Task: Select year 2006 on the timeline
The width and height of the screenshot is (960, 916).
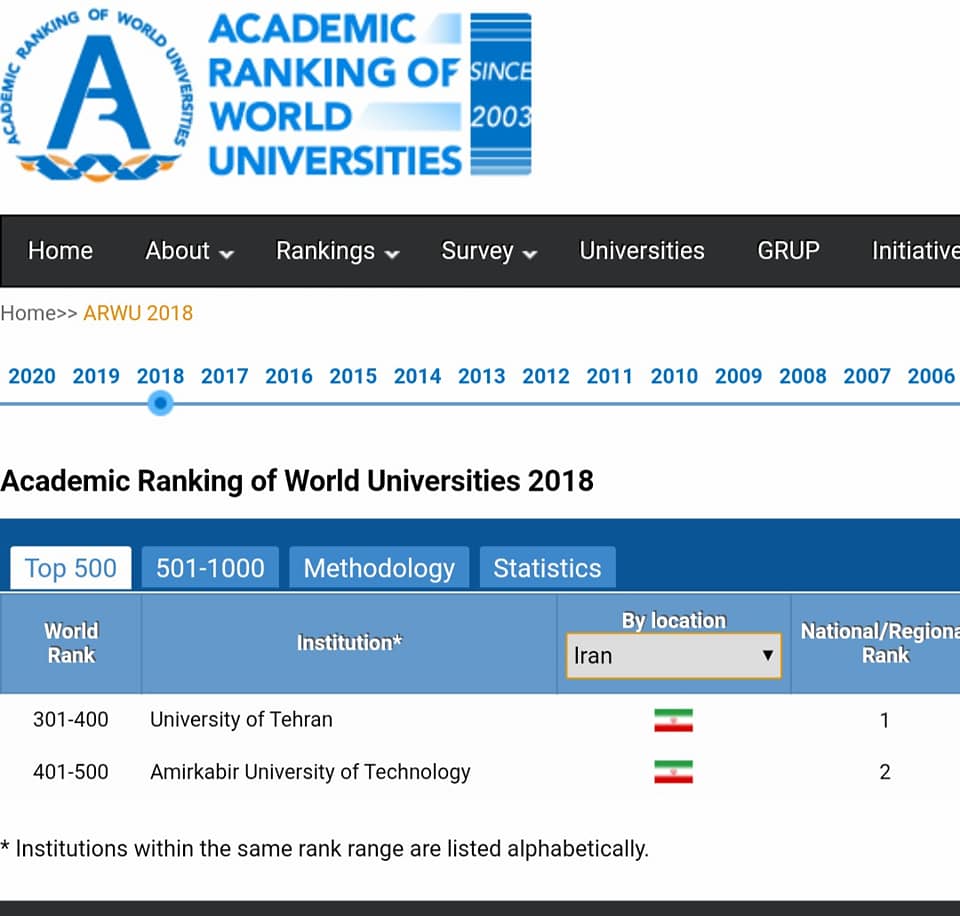Action: [x=931, y=375]
